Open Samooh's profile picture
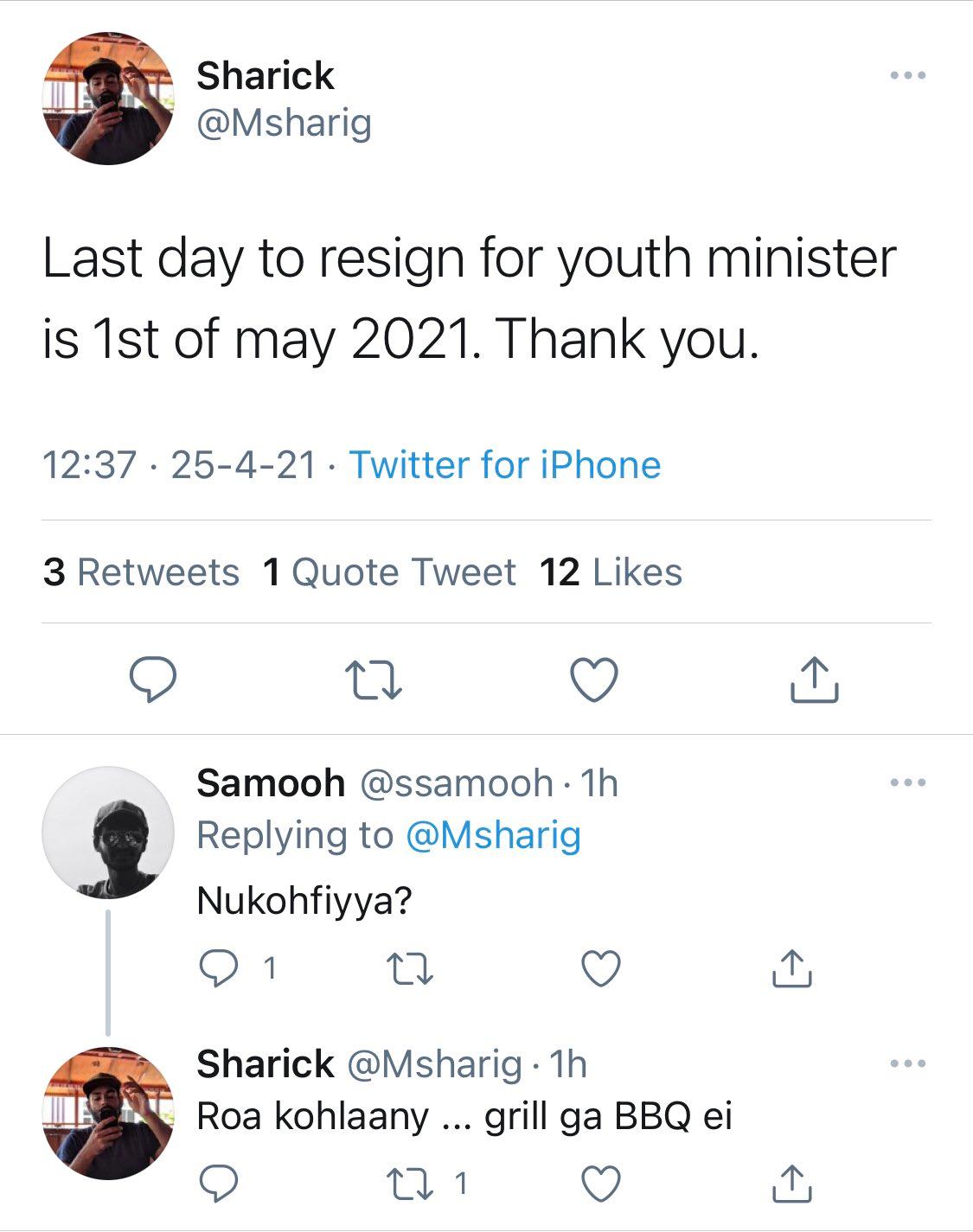The image size is (973, 1232). [108, 832]
